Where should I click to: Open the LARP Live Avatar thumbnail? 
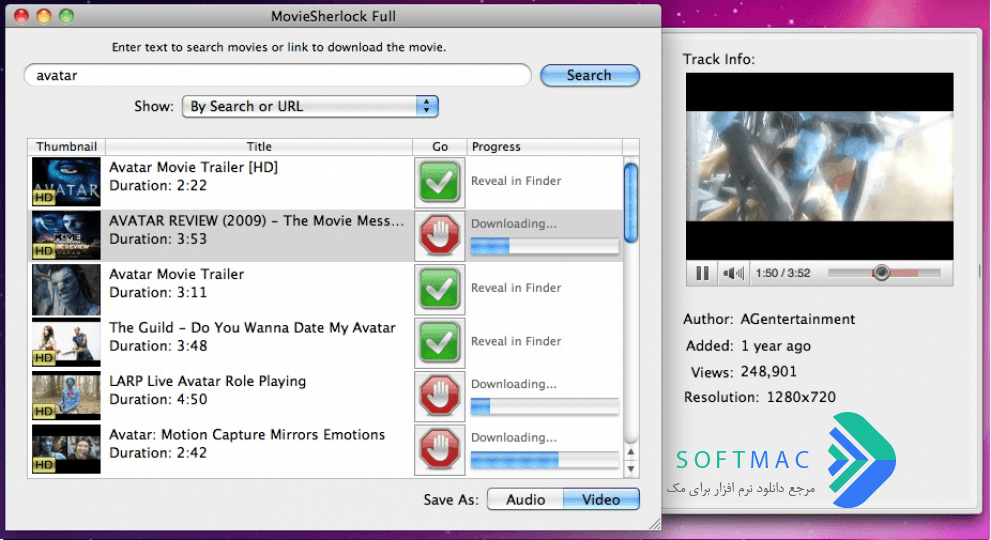pos(66,396)
